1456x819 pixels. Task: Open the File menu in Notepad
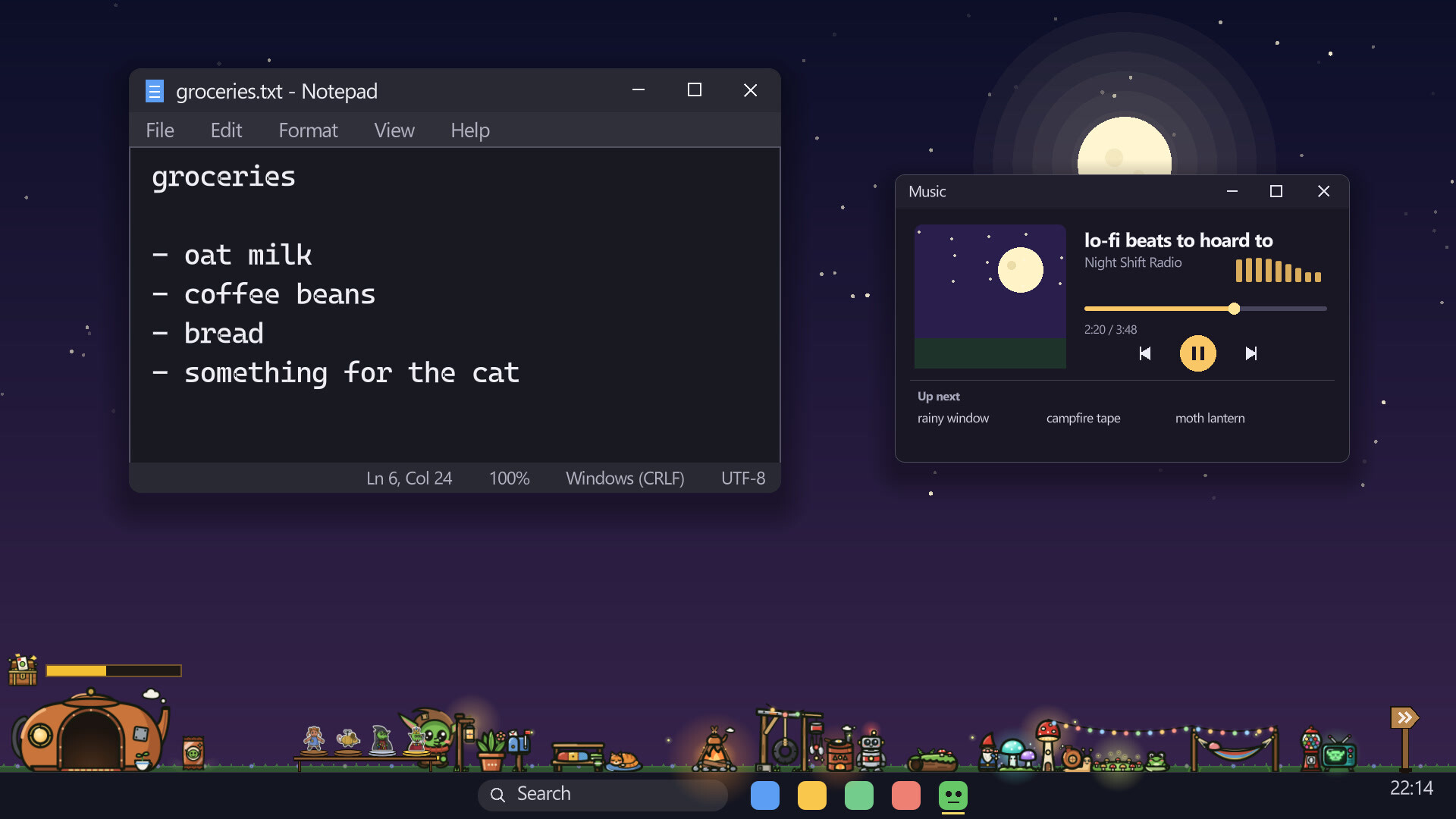pos(160,130)
